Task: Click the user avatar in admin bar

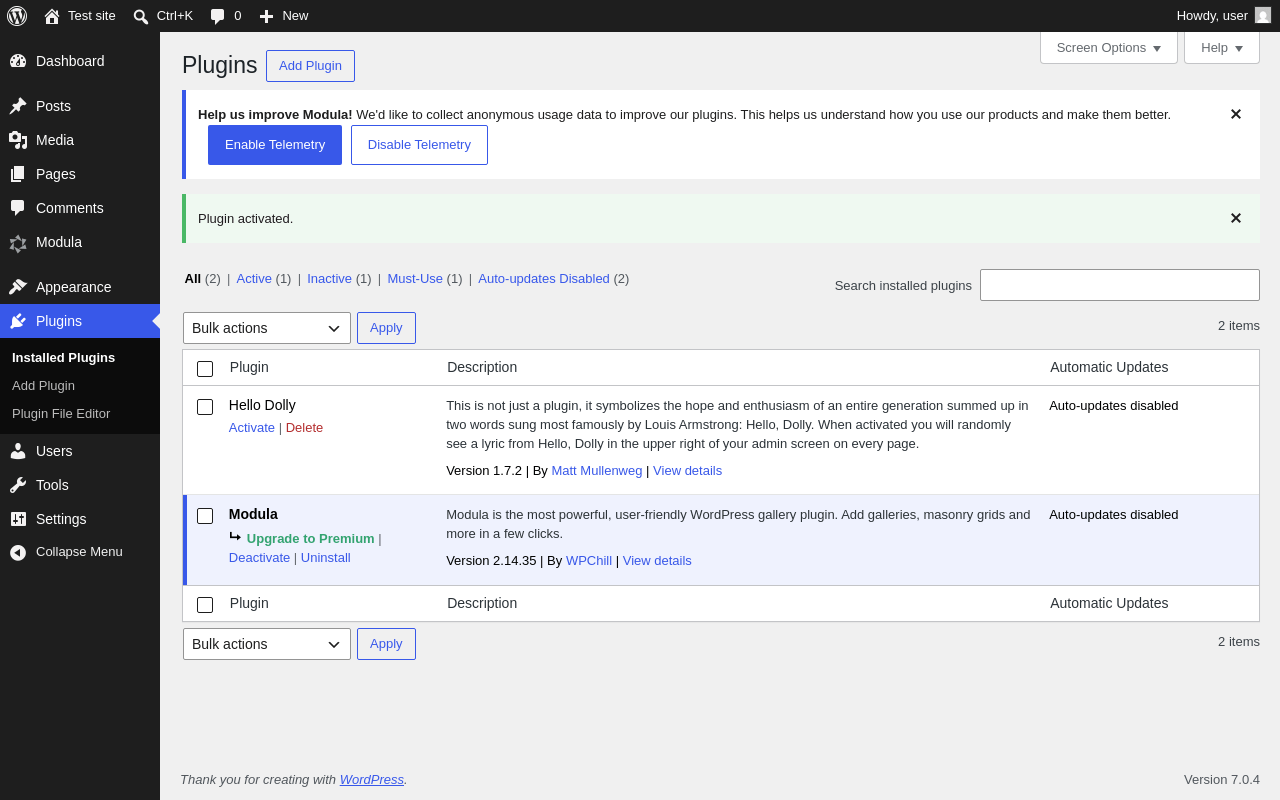Action: tap(1263, 15)
